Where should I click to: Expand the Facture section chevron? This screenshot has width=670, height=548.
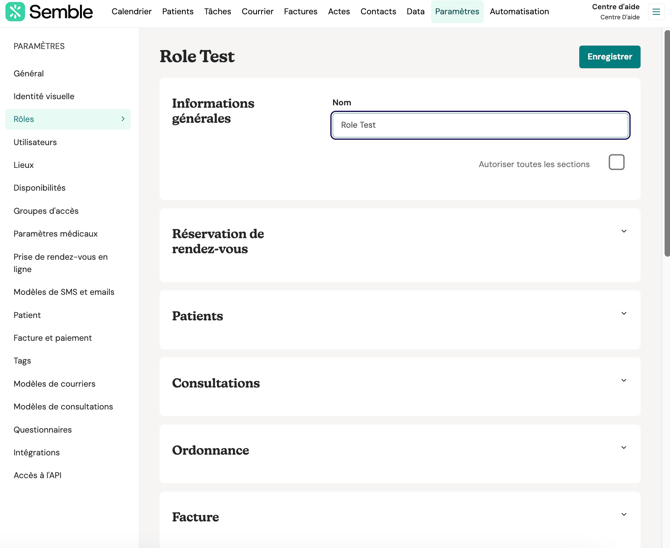[x=623, y=515]
